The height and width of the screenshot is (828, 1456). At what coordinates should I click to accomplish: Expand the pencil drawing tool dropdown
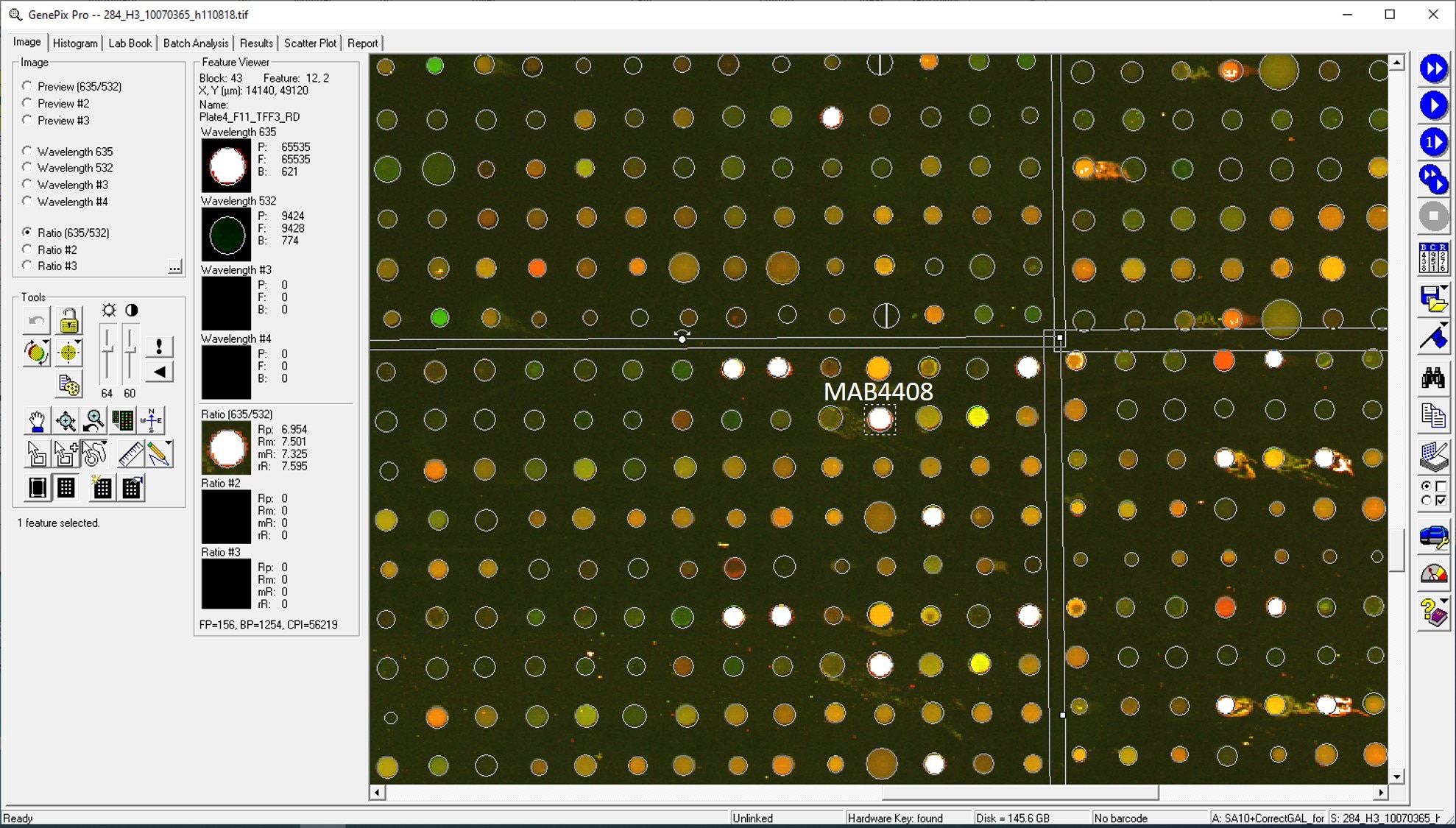[x=169, y=444]
